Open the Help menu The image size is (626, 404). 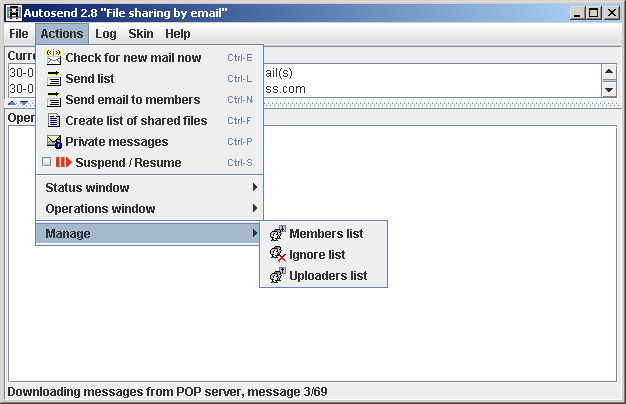[178, 34]
